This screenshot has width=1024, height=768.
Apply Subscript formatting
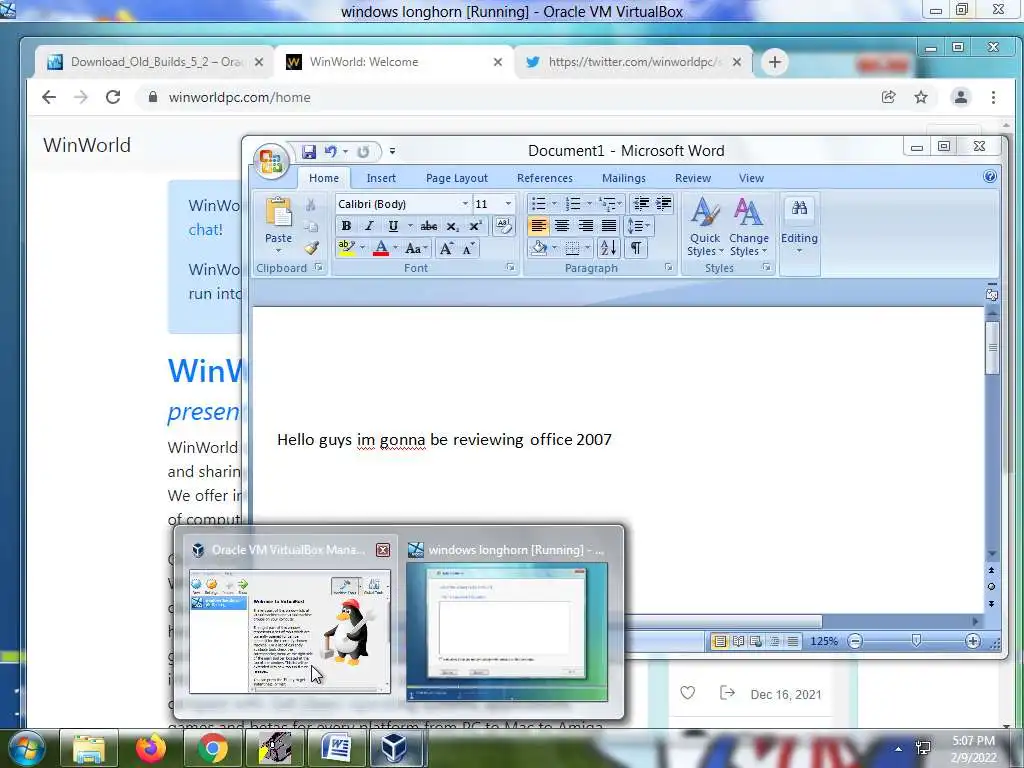point(452,226)
